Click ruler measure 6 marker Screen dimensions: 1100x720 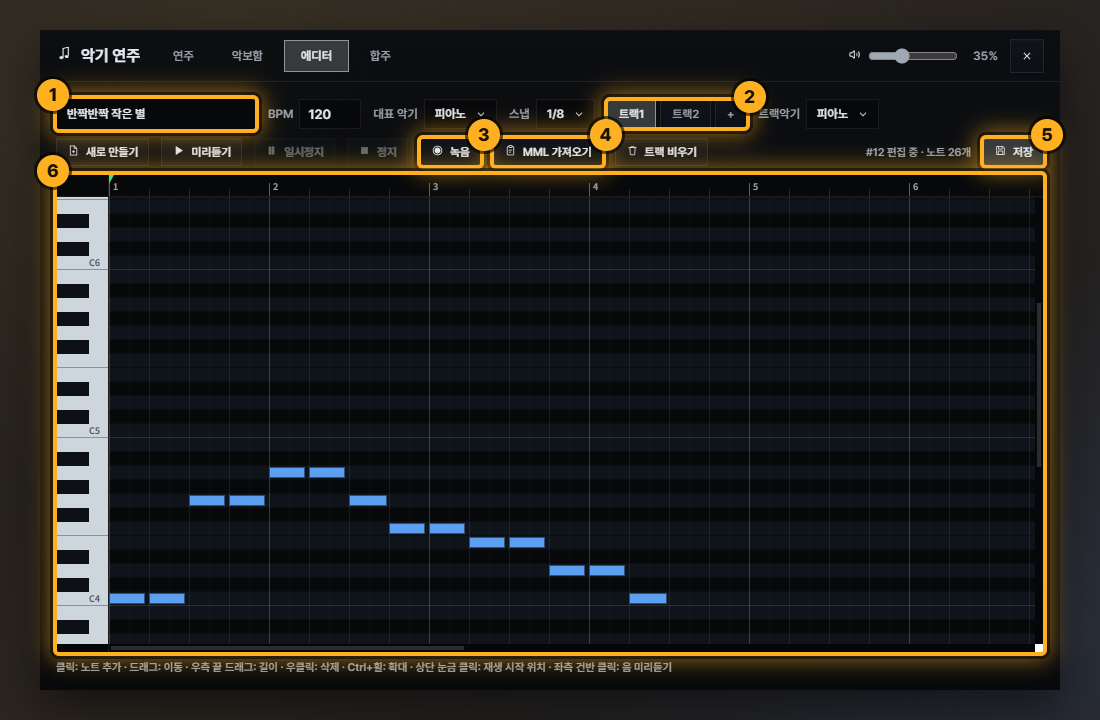tap(914, 187)
